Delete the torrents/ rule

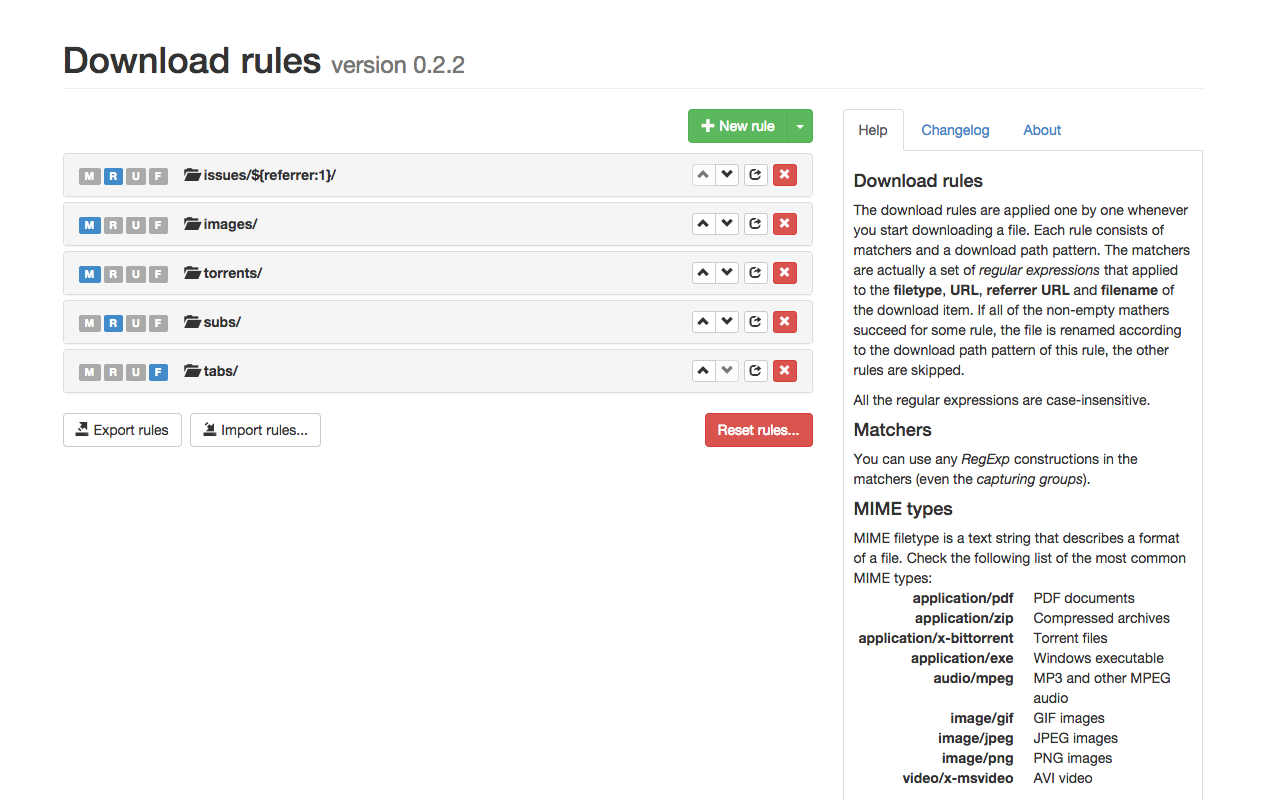[x=785, y=272]
